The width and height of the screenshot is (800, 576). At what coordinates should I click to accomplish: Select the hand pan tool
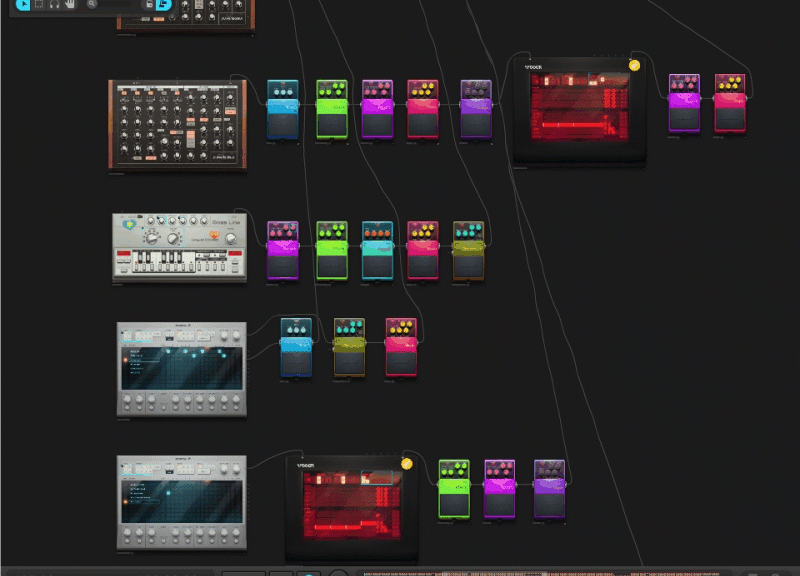(x=69, y=6)
